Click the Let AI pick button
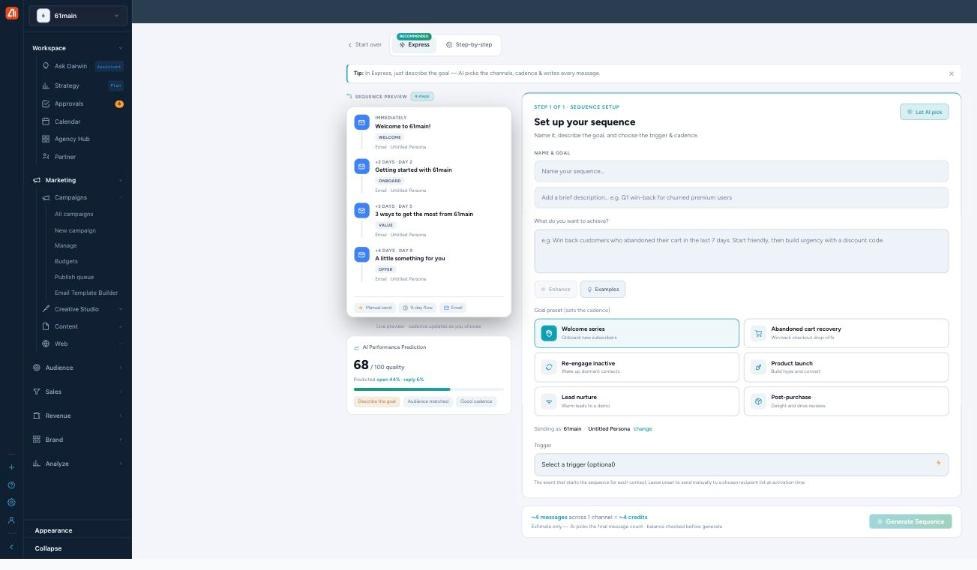Image resolution: width=977 pixels, height=570 pixels. tap(924, 112)
